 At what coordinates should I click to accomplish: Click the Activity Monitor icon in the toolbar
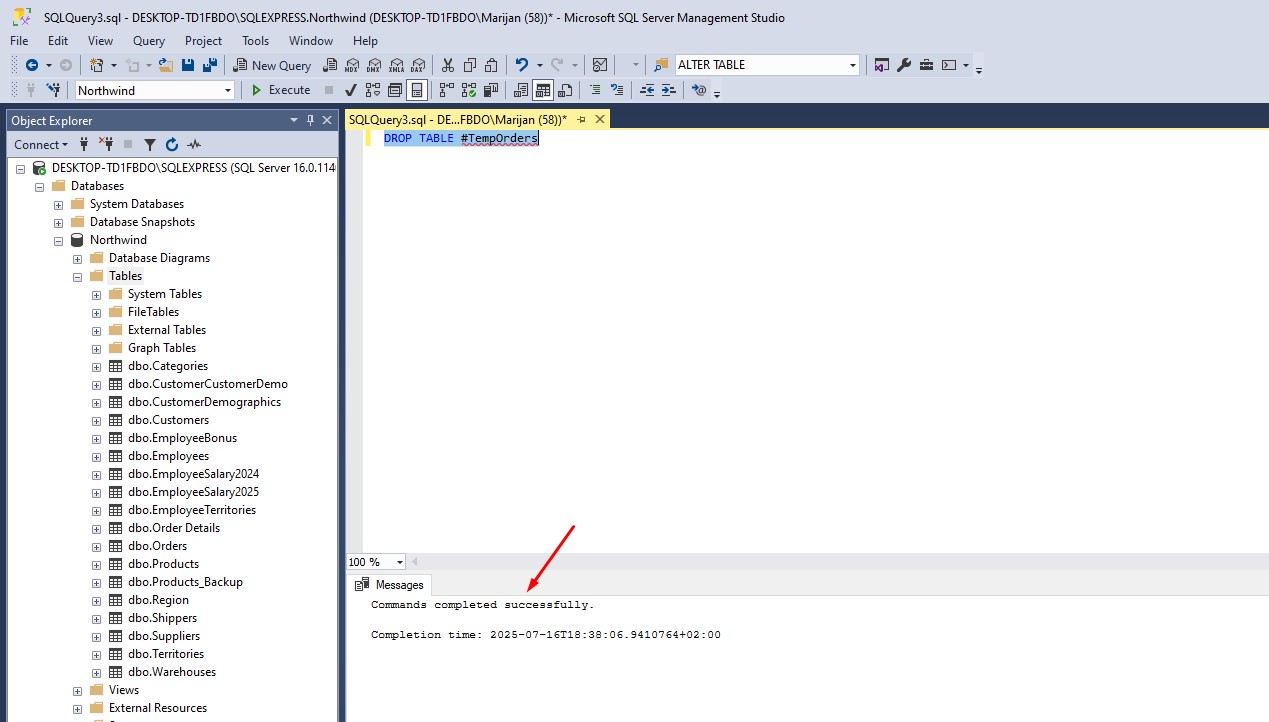(599, 65)
